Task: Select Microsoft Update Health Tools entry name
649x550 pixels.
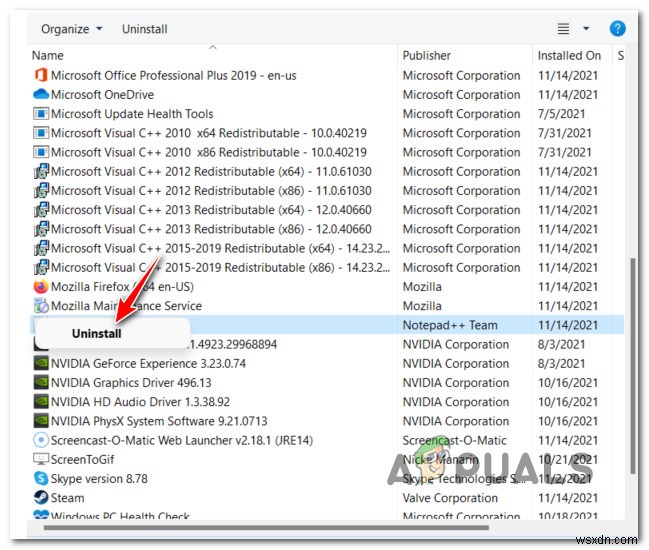Action: click(x=132, y=113)
